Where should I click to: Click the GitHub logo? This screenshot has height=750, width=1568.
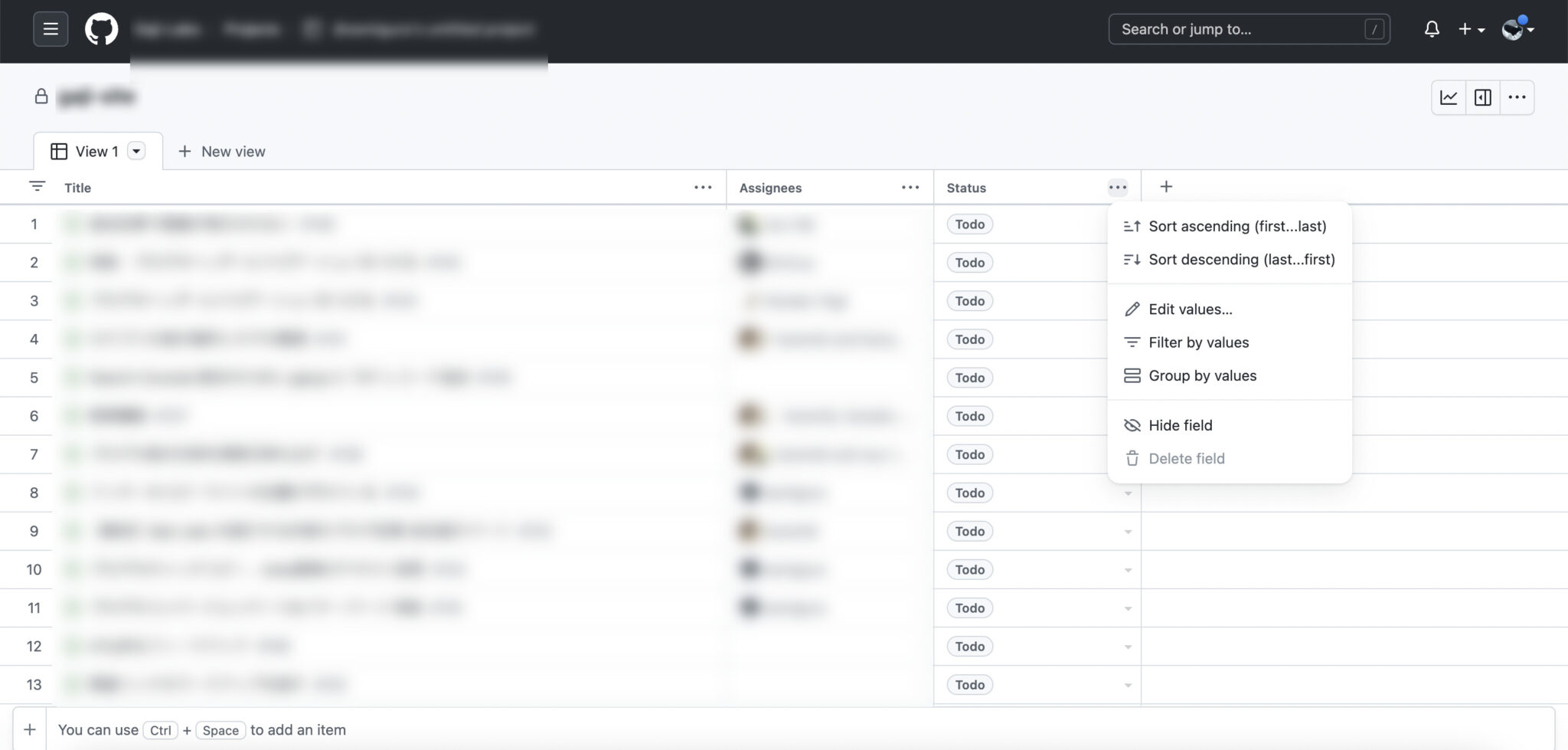(101, 28)
